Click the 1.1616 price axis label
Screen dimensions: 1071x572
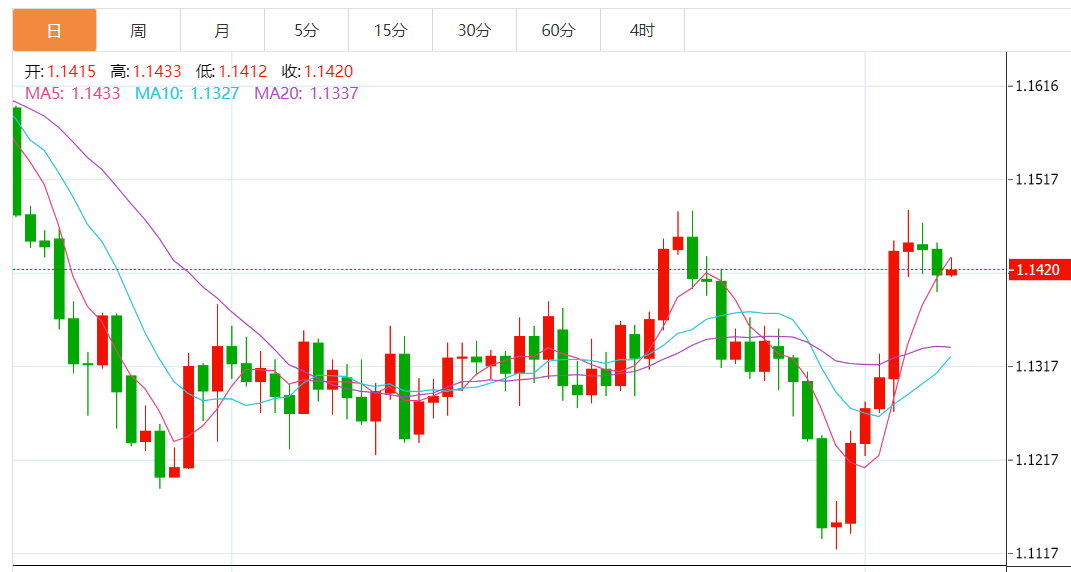point(1037,86)
